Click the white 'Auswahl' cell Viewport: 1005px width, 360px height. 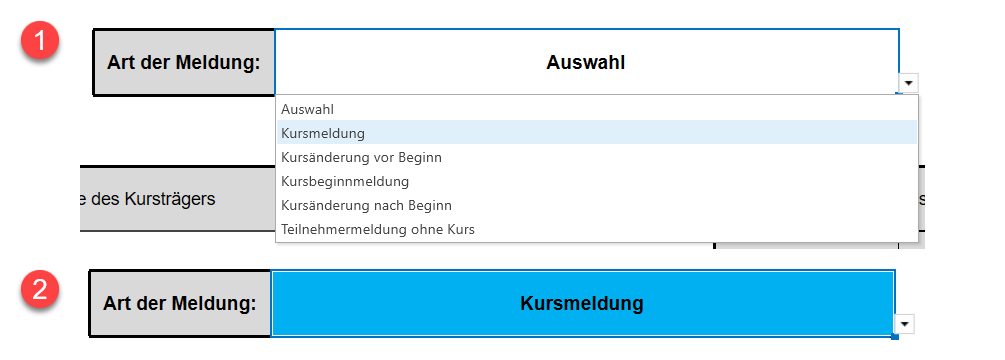pos(586,62)
